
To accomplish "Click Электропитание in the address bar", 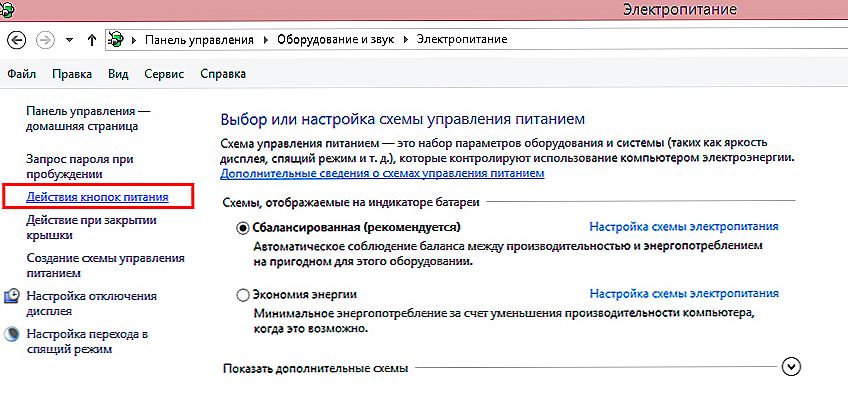I will point(461,39).
